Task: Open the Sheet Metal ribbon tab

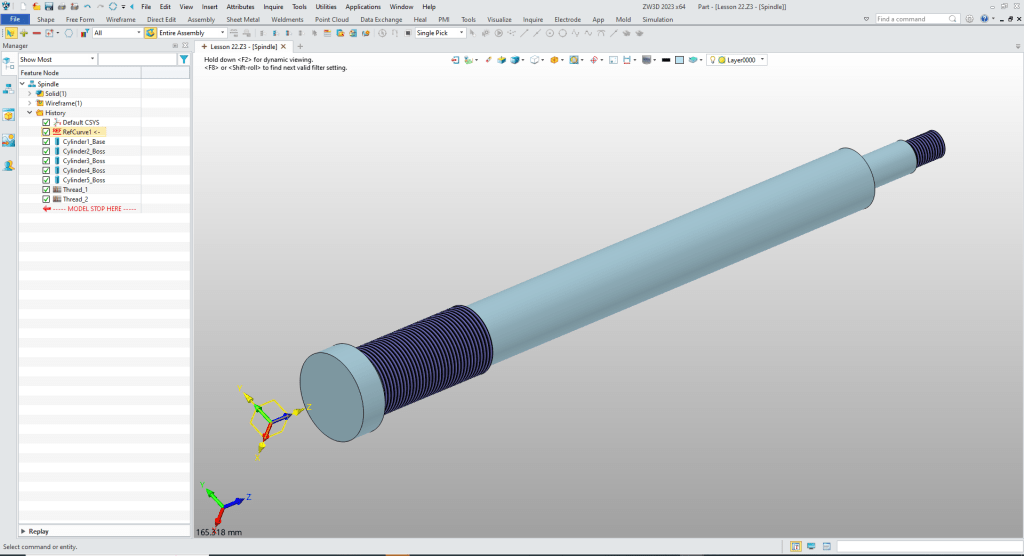Action: point(242,19)
